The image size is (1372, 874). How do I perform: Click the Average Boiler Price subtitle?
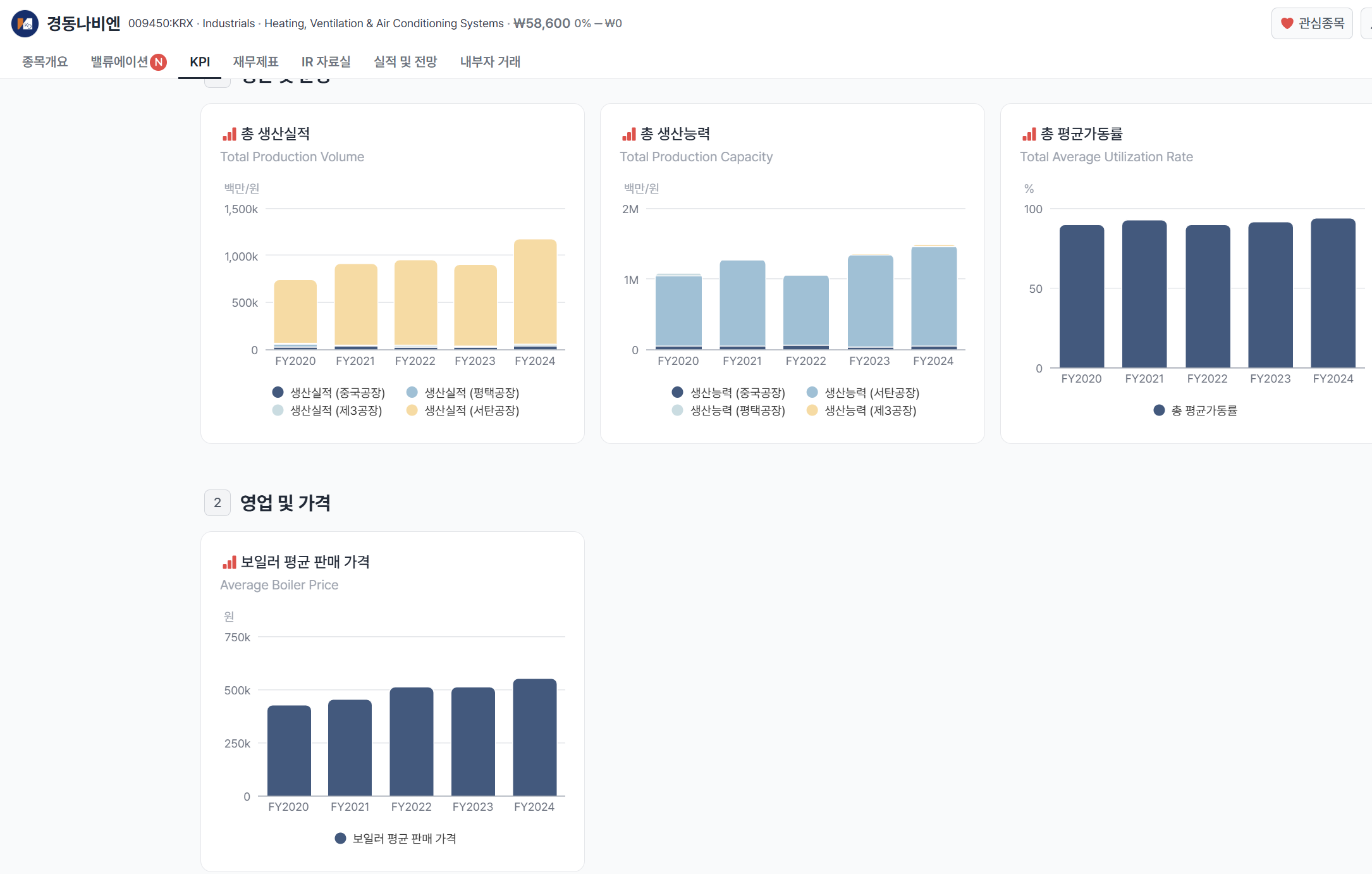tap(279, 585)
